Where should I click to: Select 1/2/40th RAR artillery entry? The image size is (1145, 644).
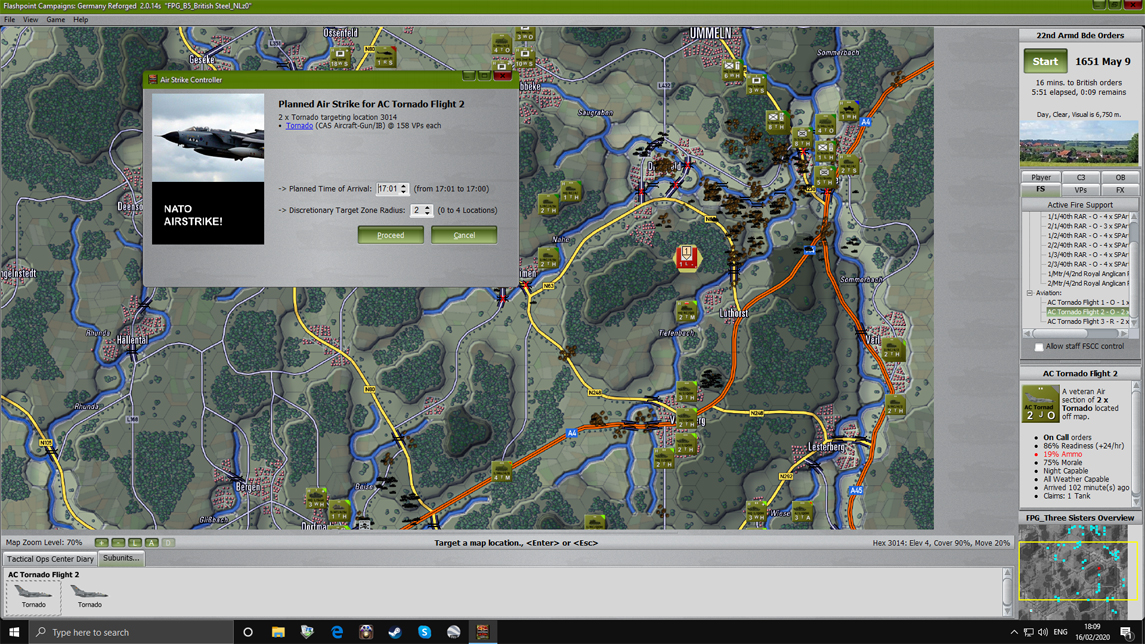pyautogui.click(x=1087, y=236)
